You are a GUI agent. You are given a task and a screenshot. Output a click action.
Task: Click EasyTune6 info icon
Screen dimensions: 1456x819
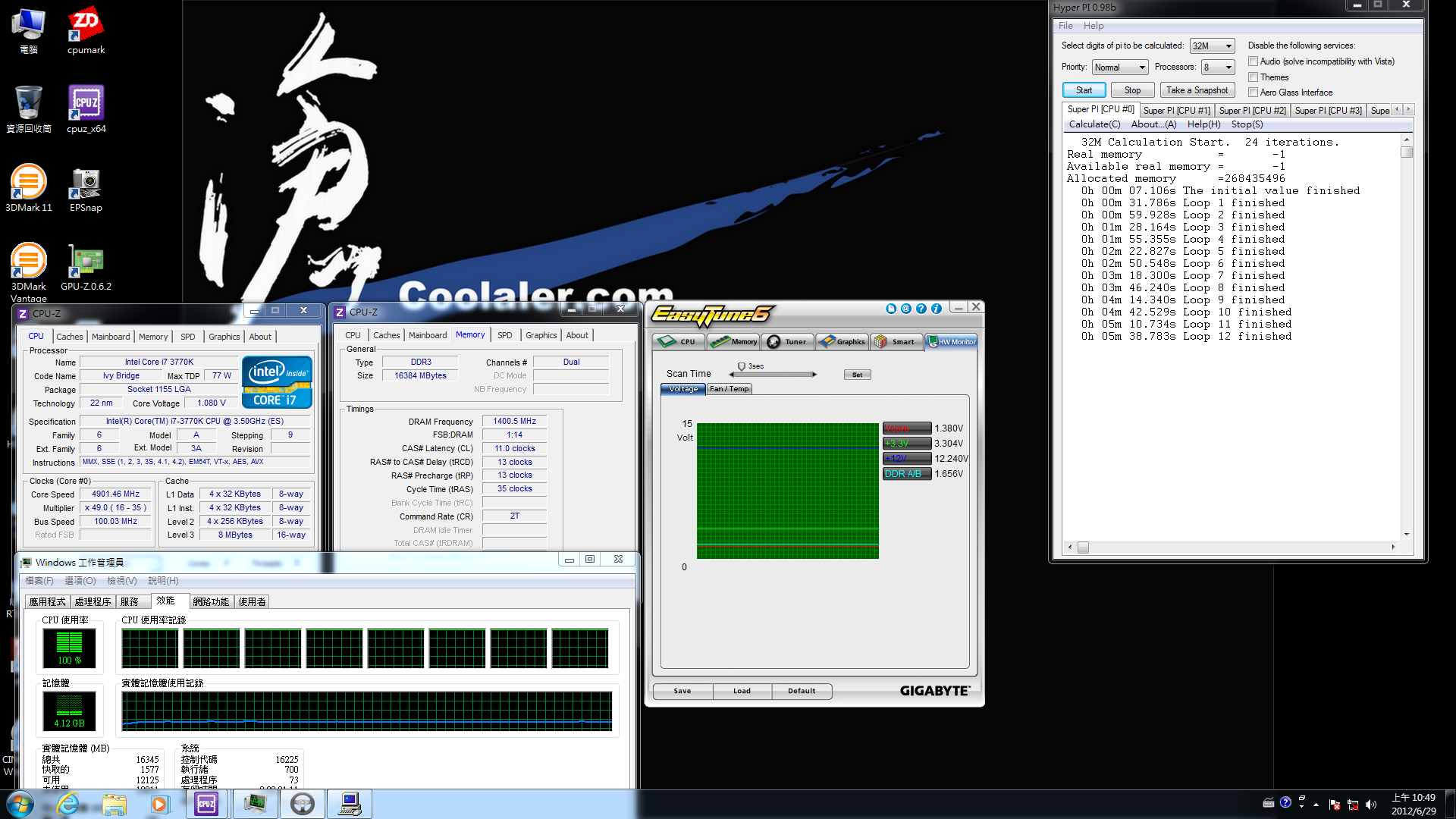point(937,309)
